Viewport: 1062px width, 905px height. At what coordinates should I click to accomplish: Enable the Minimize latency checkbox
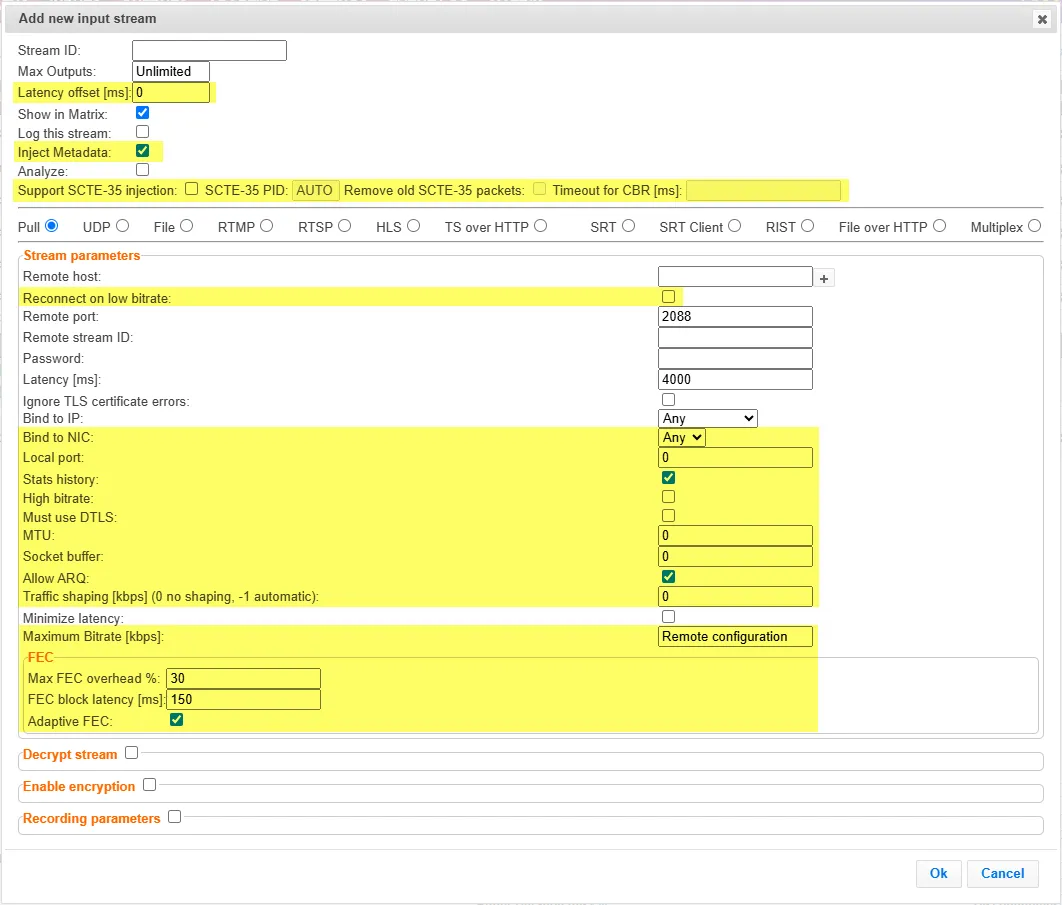pyautogui.click(x=668, y=616)
